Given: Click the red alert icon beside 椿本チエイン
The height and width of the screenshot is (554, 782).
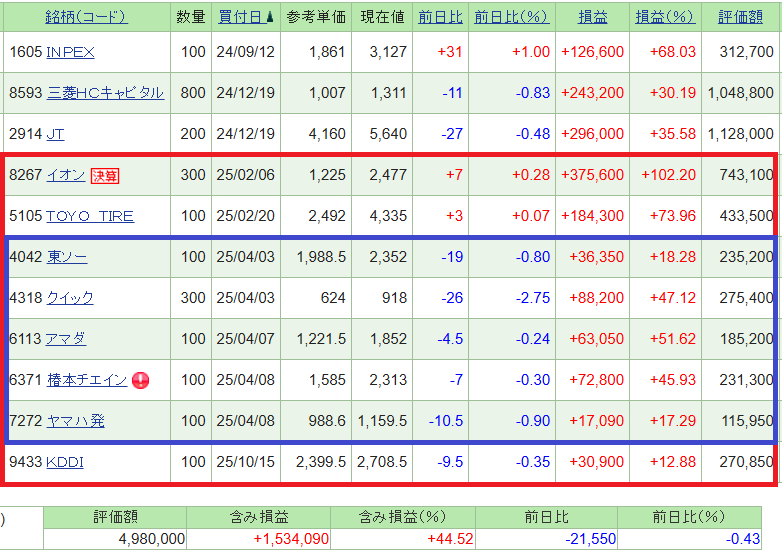Looking at the screenshot, I should [140, 380].
